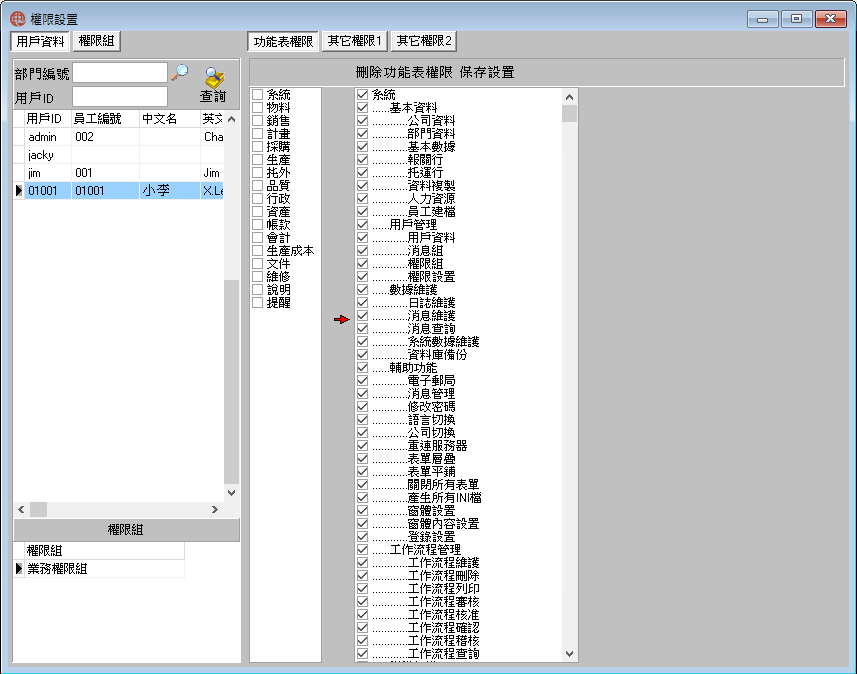Screen dimensions: 857x674
Task: Select the jim user row
Action: click(118, 173)
